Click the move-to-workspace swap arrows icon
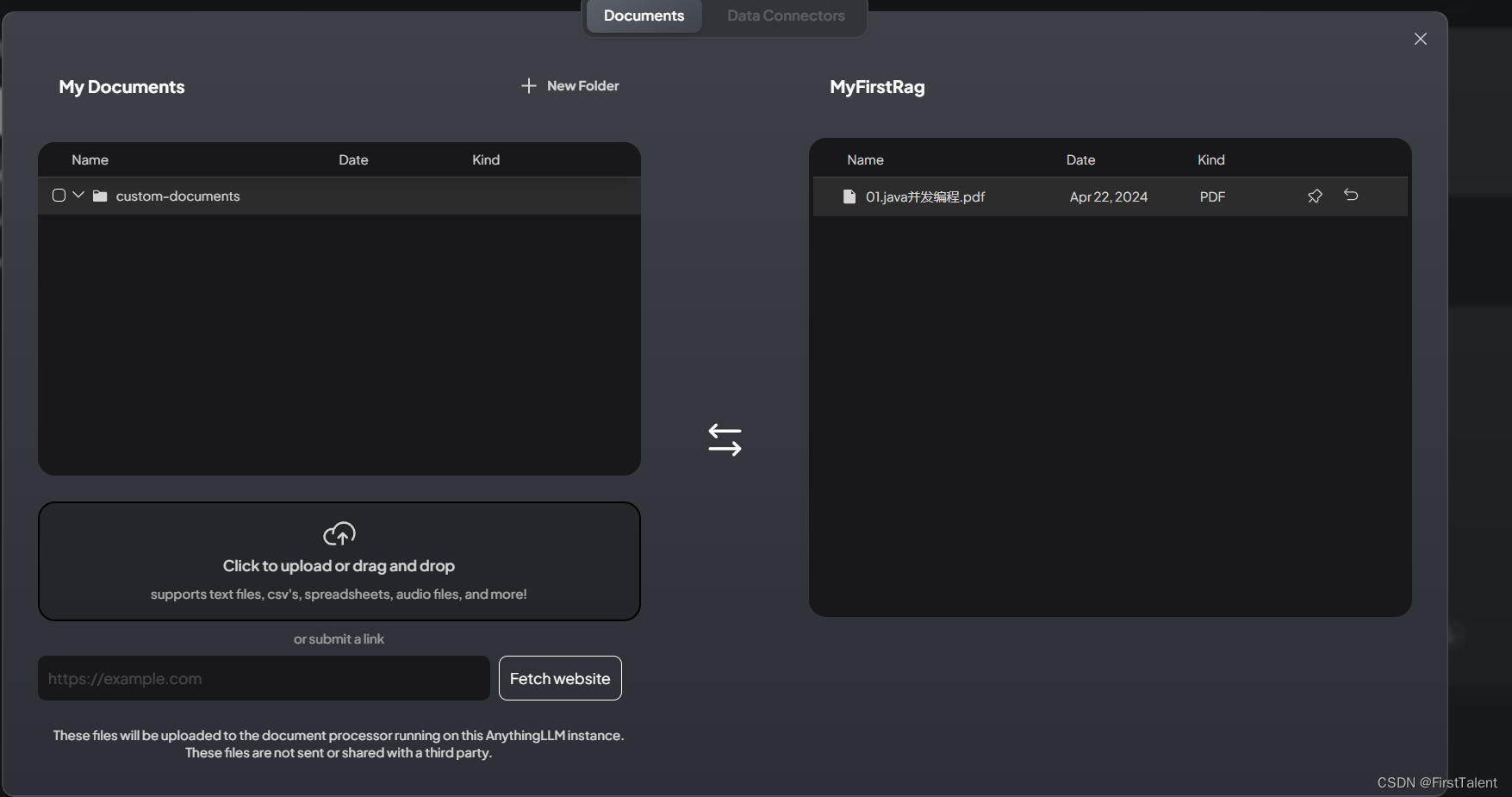Image resolution: width=1512 pixels, height=797 pixels. pos(725,440)
